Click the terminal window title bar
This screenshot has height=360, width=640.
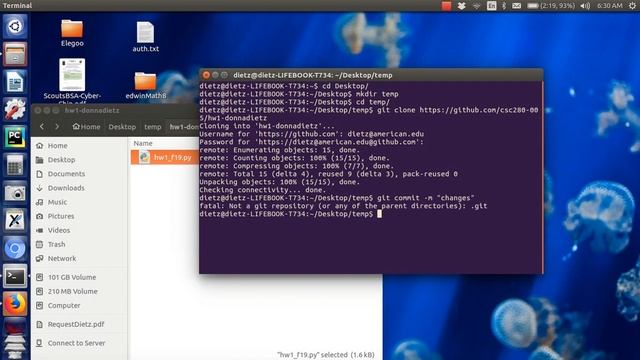[x=371, y=75]
